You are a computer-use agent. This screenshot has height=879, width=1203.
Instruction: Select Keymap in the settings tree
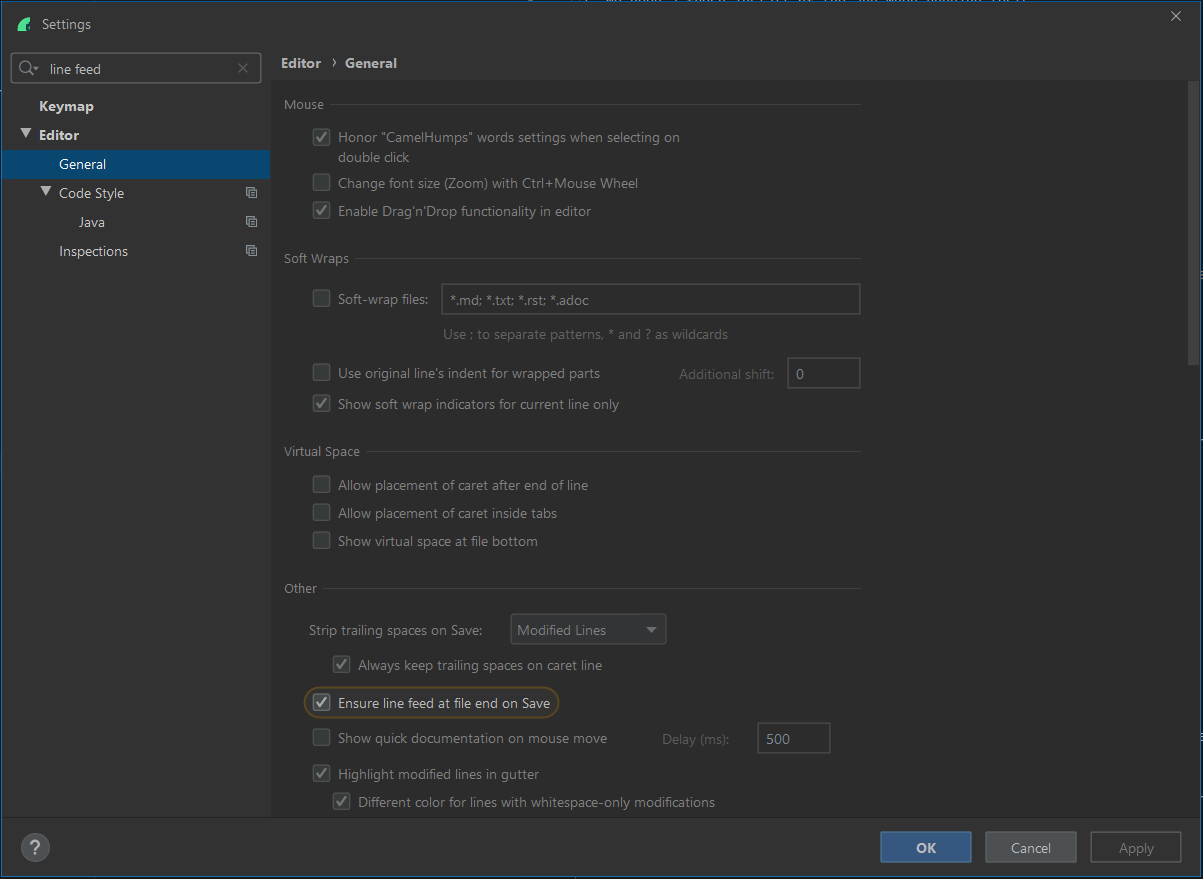(66, 106)
